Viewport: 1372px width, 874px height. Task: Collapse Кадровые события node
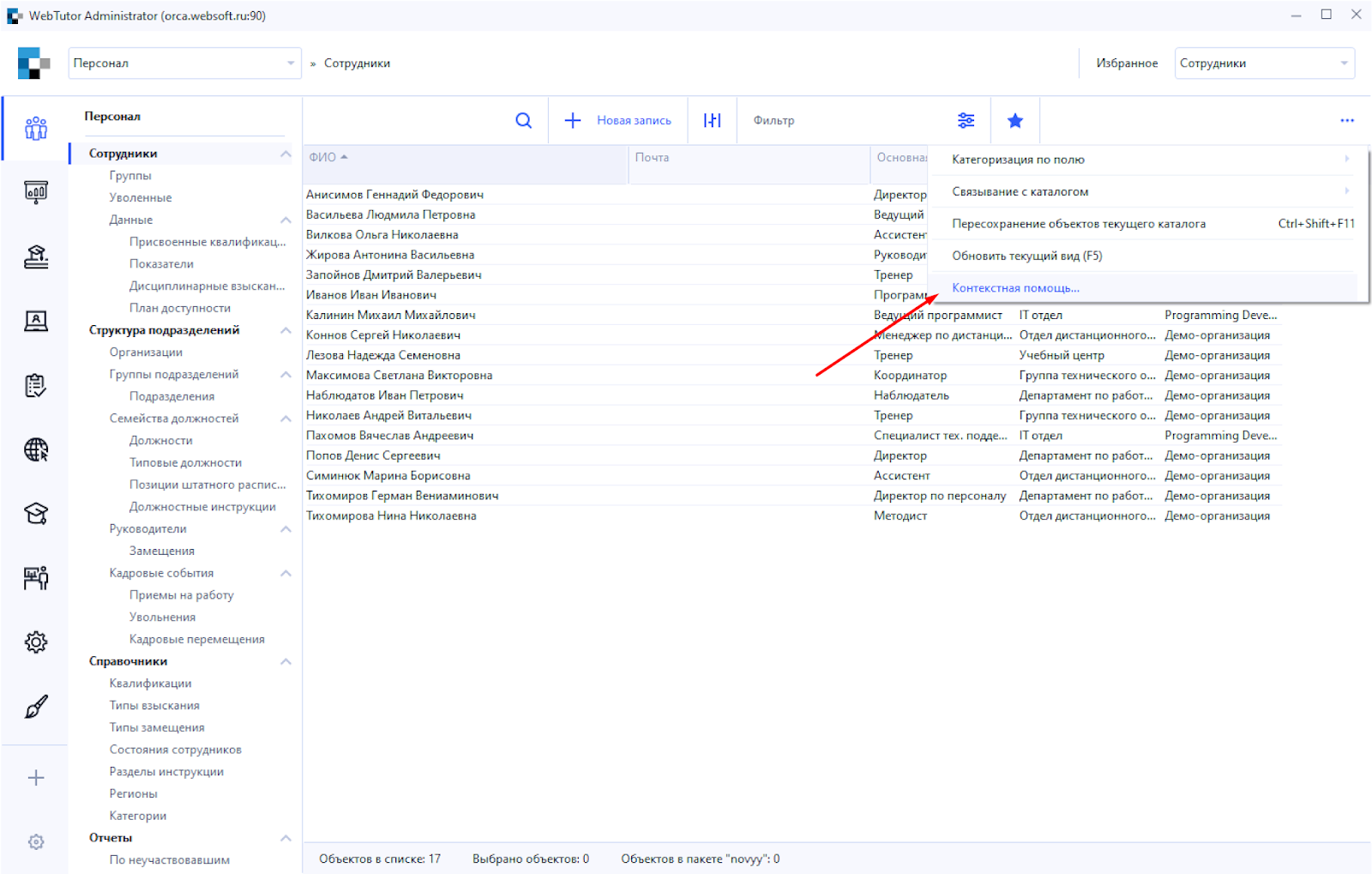coord(286,573)
